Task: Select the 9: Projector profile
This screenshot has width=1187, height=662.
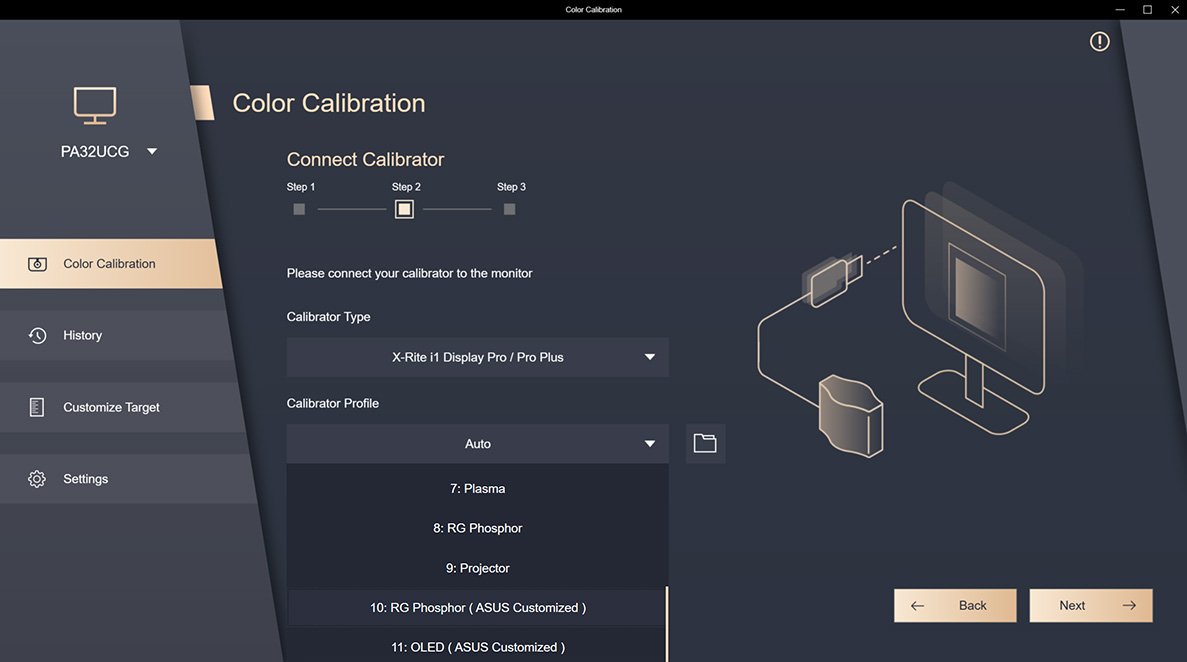Action: tap(478, 568)
